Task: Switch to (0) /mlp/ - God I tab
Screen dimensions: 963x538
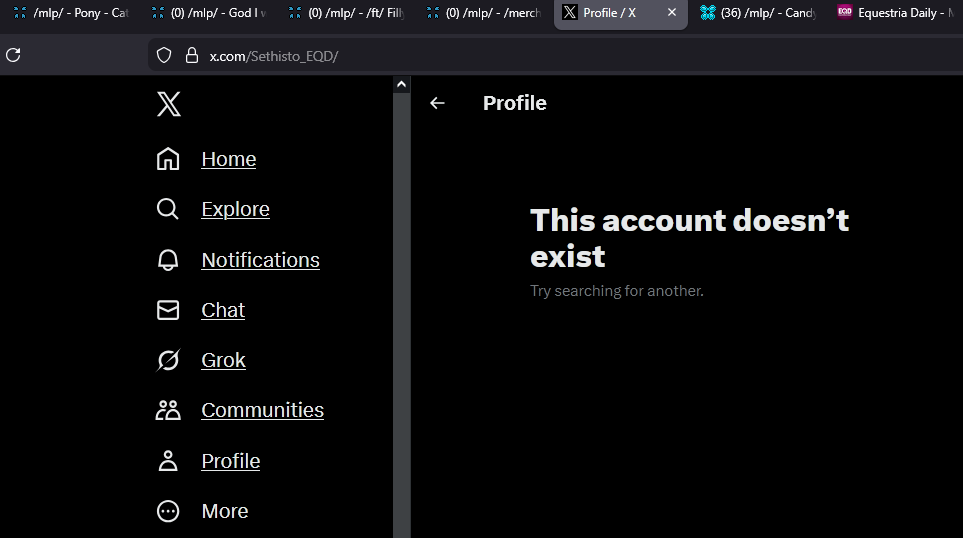Action: tap(209, 13)
